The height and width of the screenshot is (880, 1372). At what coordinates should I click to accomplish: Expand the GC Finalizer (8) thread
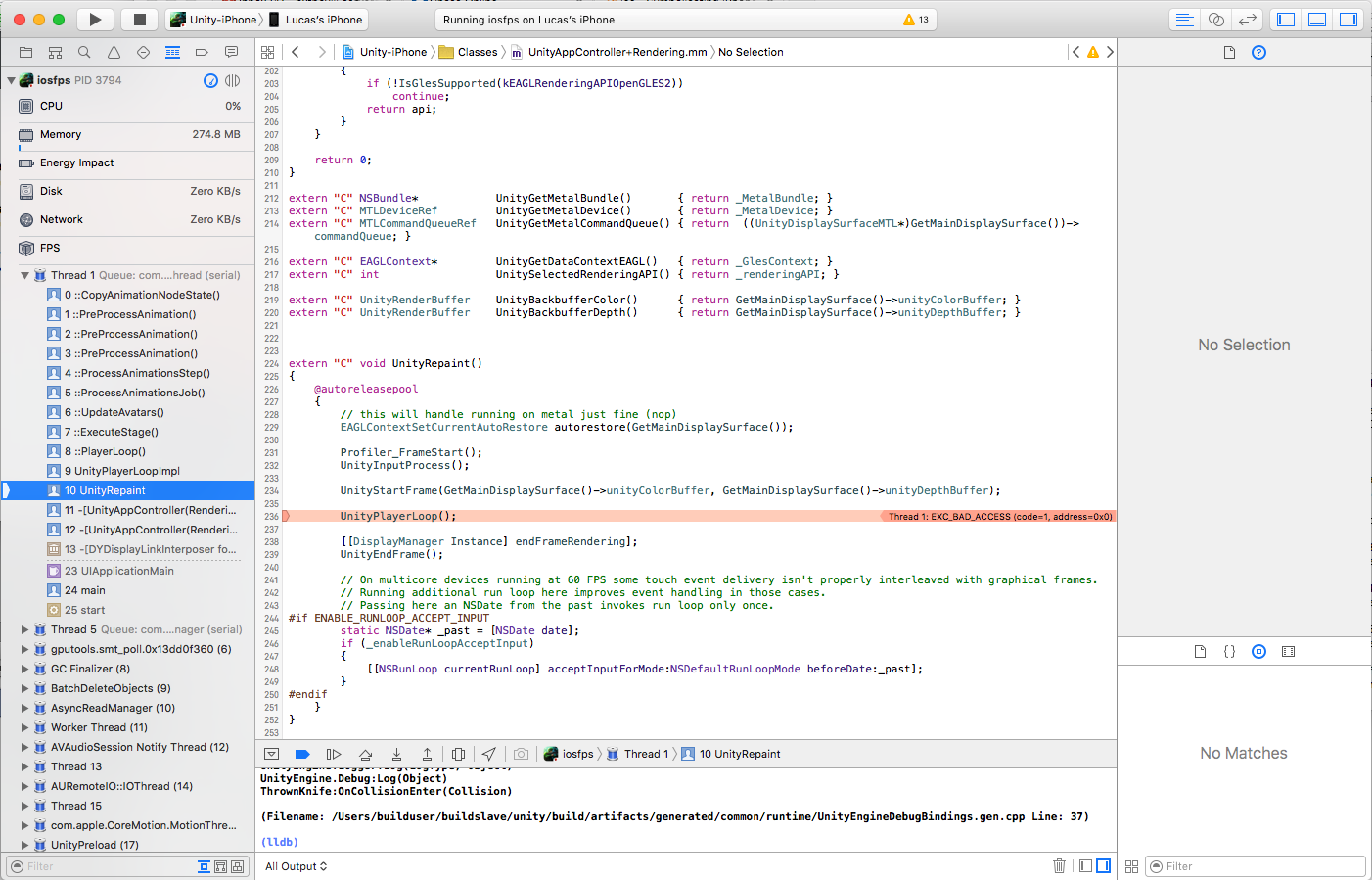(24, 669)
